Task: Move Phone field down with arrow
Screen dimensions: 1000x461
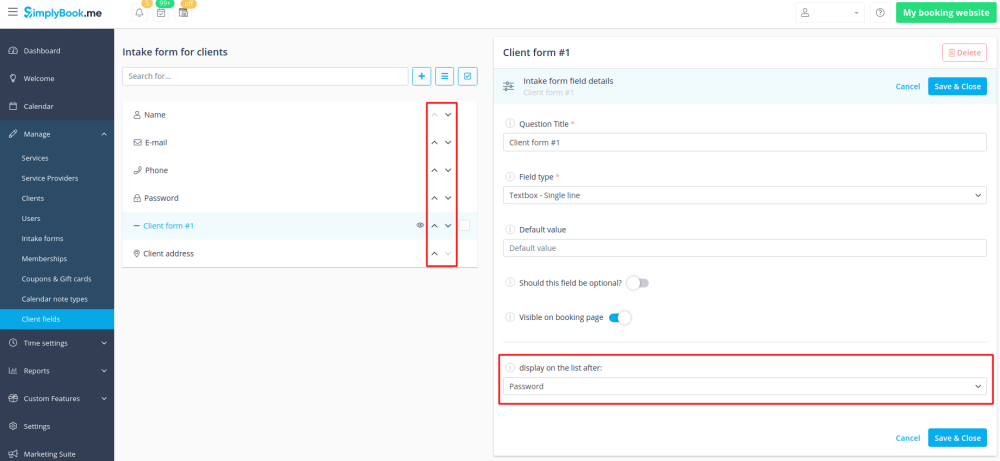Action: (x=448, y=171)
